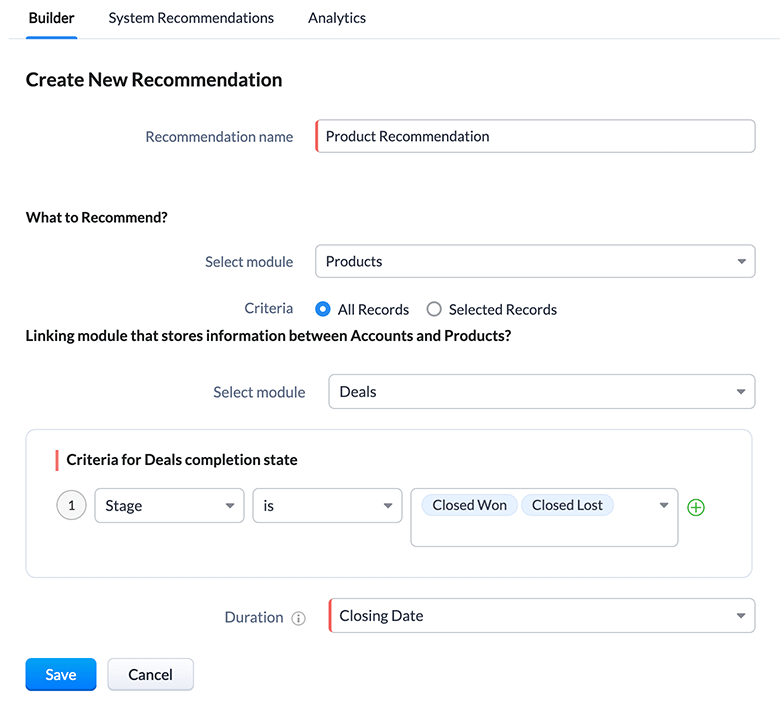Click the Closed Won tag

[470, 505]
